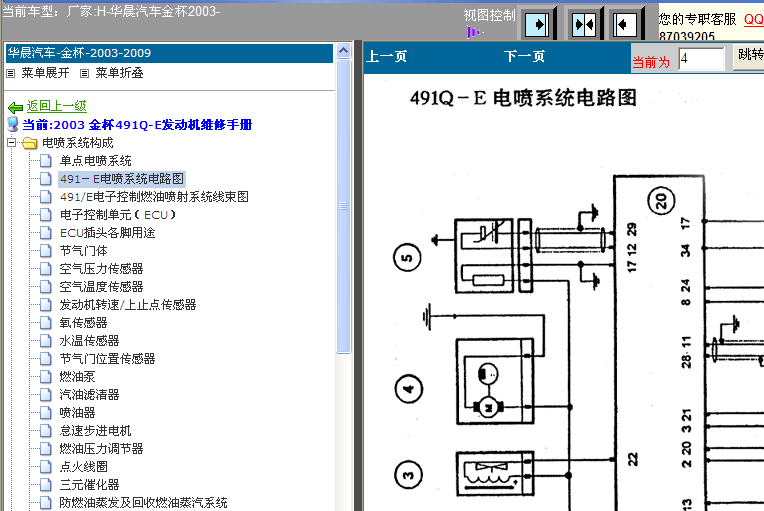
Task: Click the page icon beside 三元催化器
Action: [x=46, y=485]
